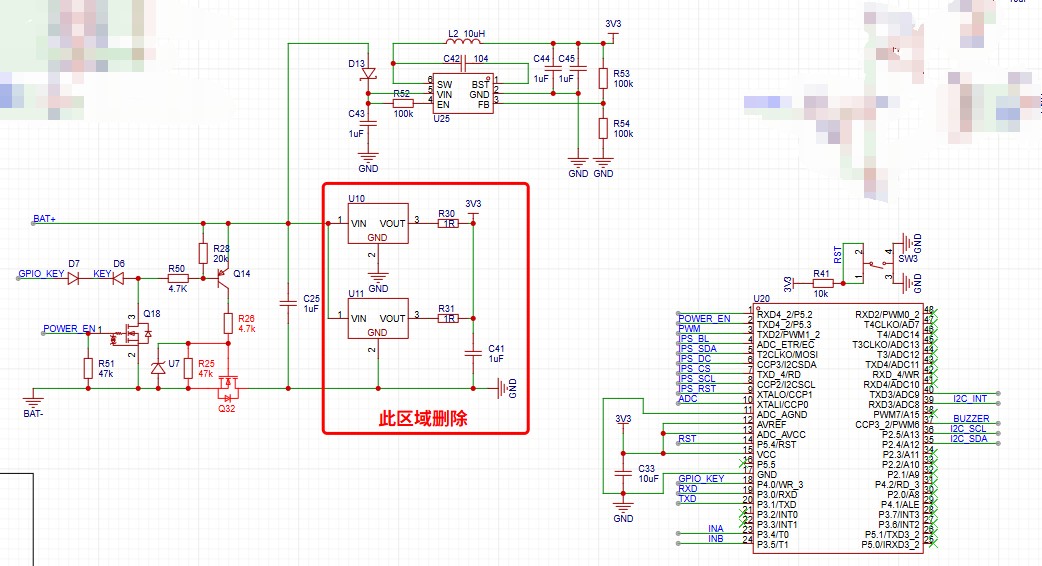Click the I2C_SCL net label

pos(968,428)
